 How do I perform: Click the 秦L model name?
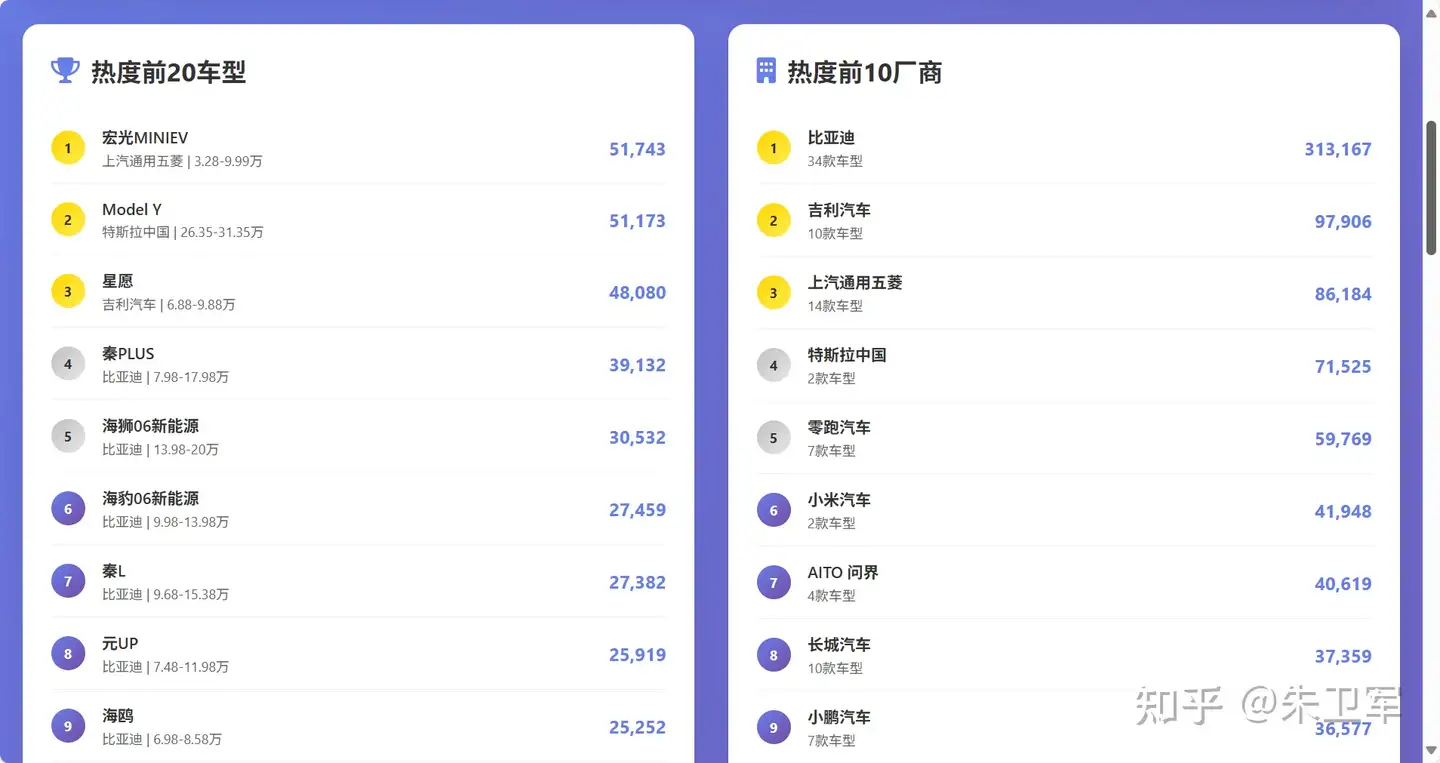114,572
